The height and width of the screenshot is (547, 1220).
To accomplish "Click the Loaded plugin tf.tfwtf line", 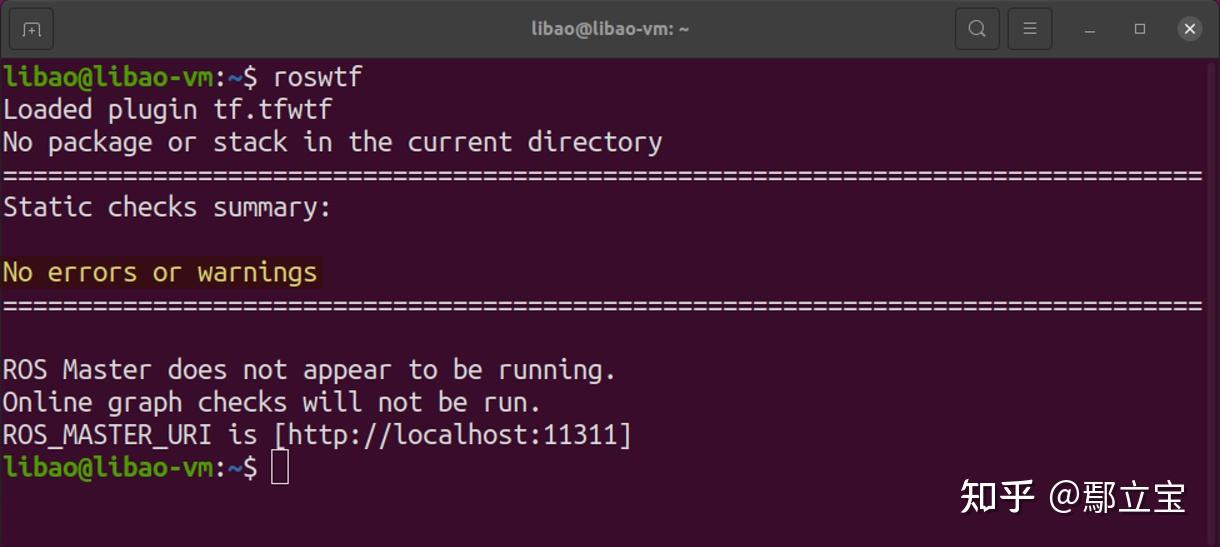I will 168,110.
